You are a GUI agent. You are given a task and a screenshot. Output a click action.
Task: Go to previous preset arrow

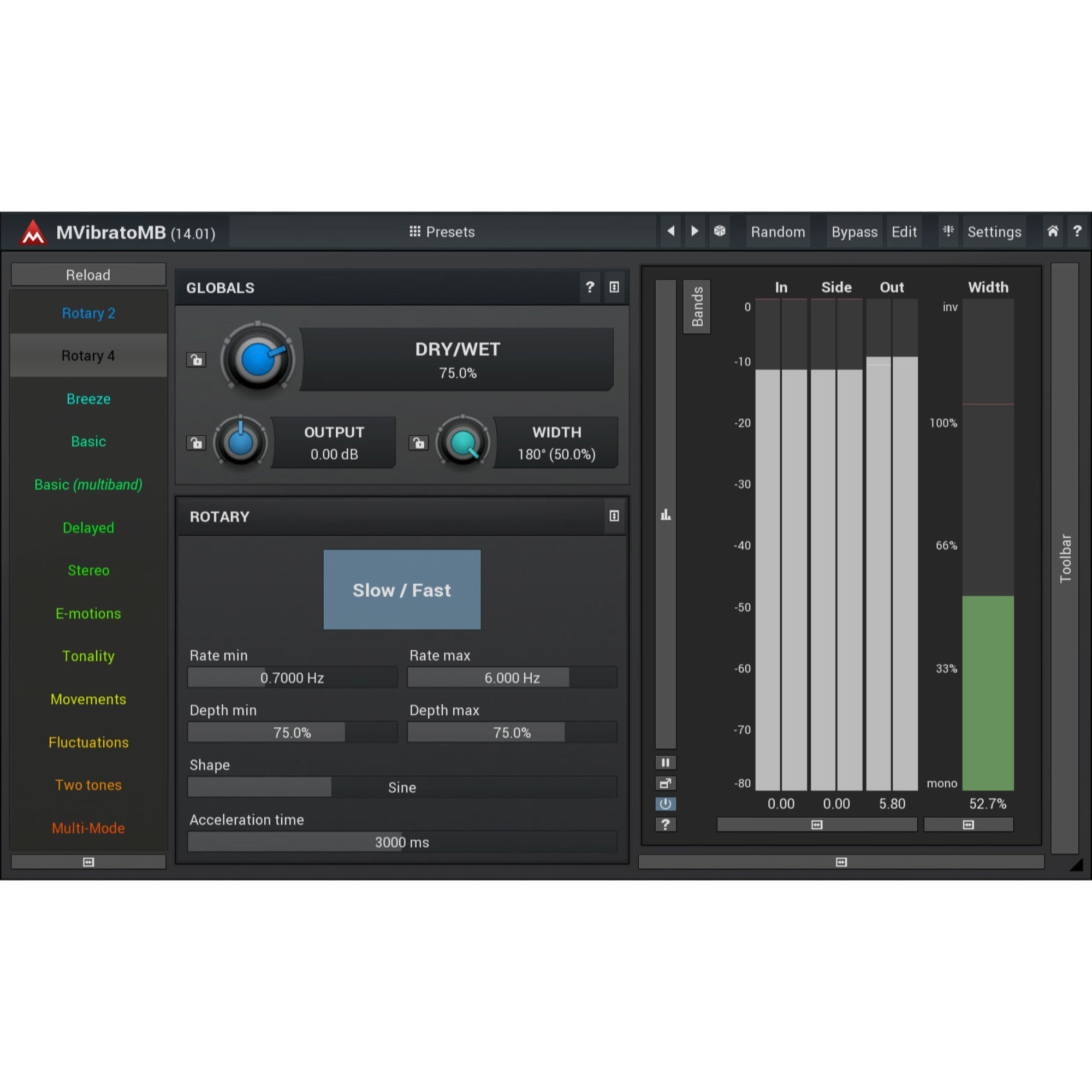[671, 231]
